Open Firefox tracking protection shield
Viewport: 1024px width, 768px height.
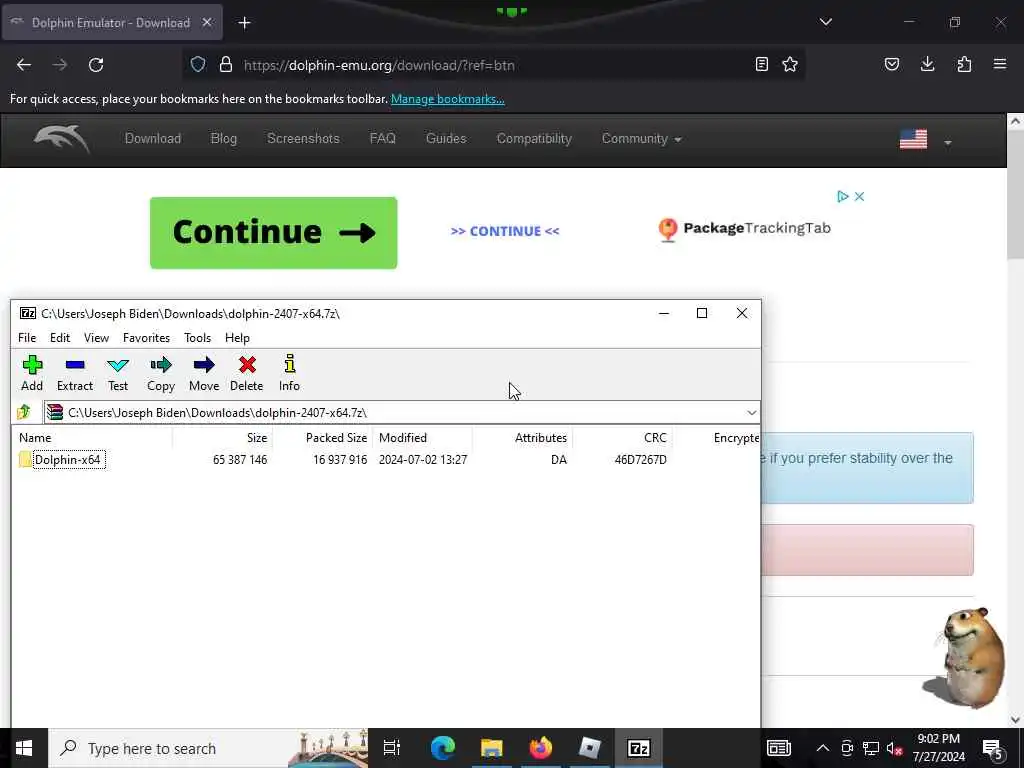(198, 65)
